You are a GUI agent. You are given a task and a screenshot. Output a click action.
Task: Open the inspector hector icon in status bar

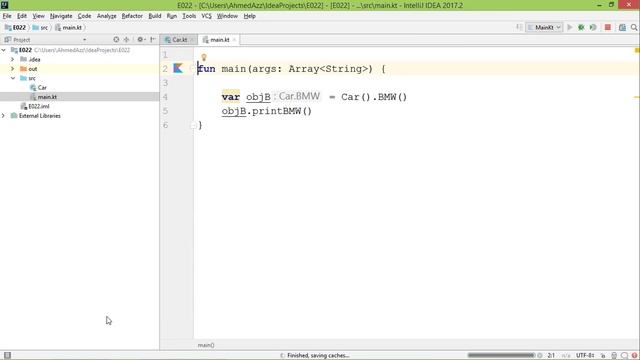pyautogui.click(x=614, y=356)
